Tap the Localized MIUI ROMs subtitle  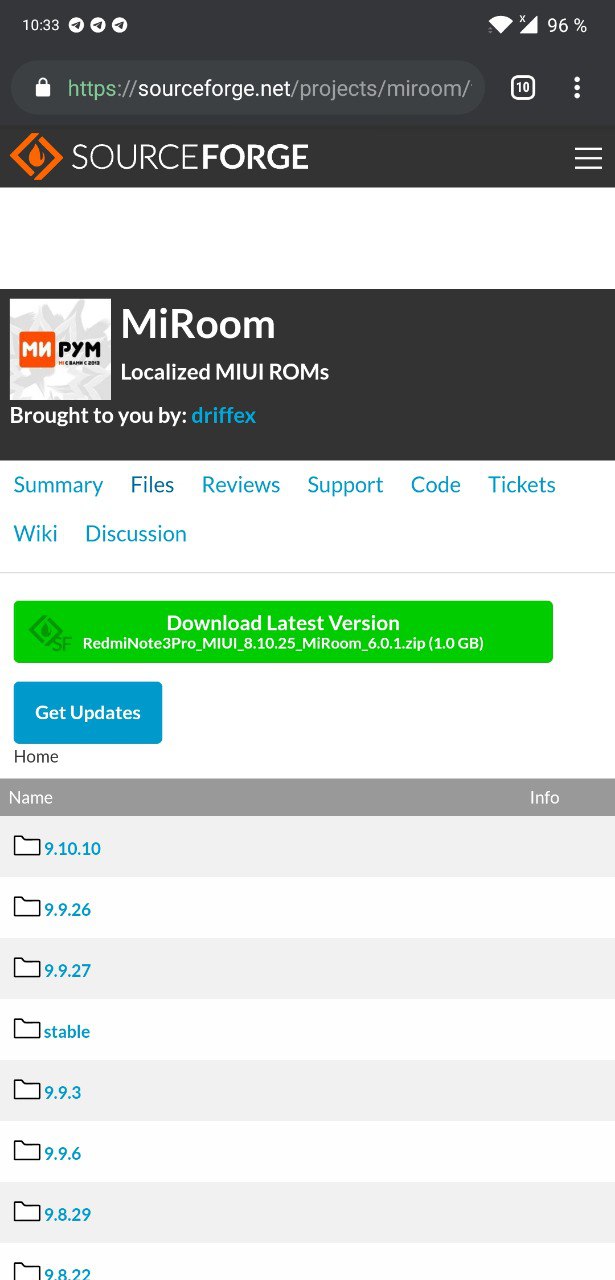point(225,372)
